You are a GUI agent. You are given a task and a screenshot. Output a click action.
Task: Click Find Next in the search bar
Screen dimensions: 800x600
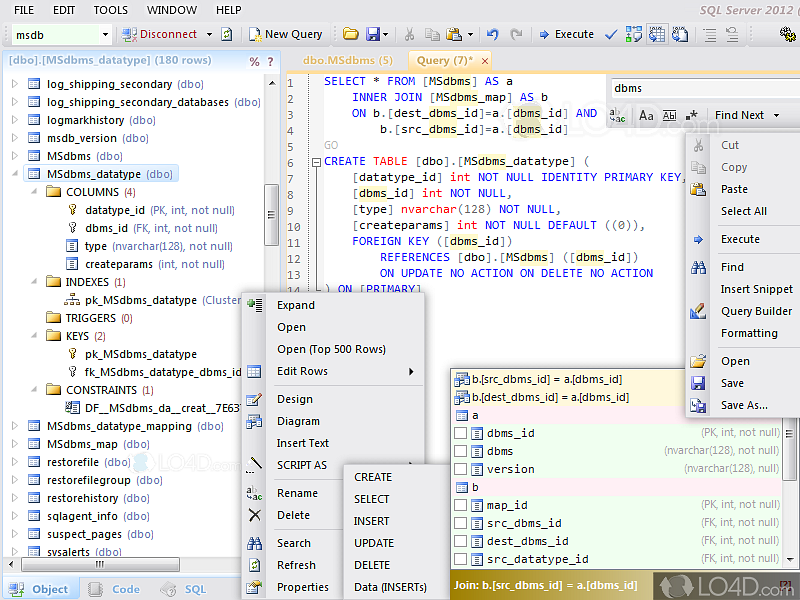(x=739, y=116)
